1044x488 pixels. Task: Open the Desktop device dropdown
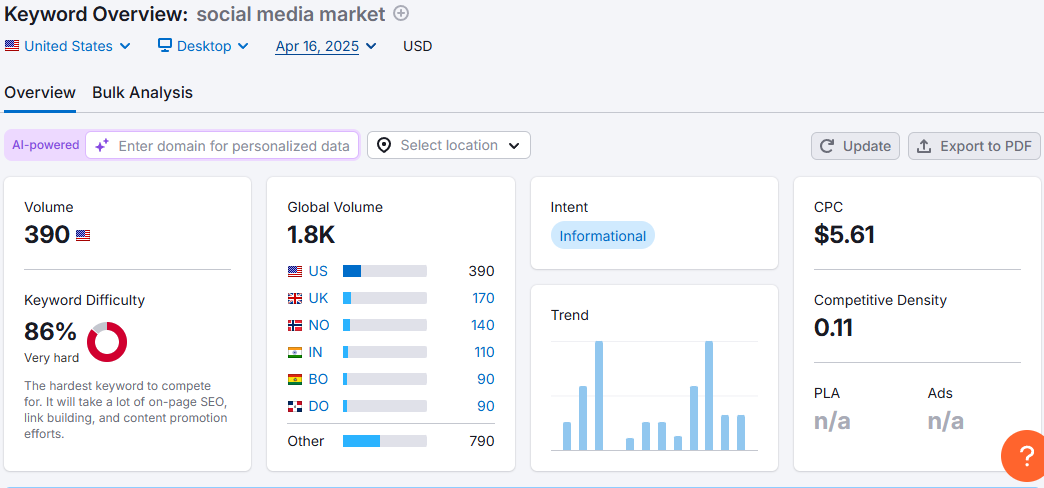(203, 46)
